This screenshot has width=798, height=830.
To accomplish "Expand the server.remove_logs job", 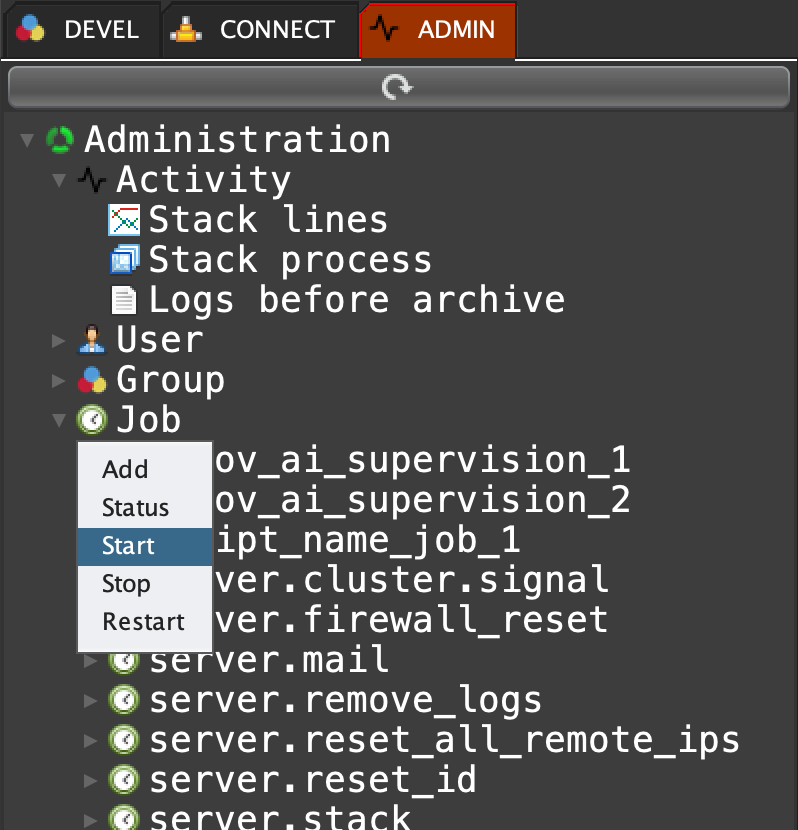I will pos(91,701).
